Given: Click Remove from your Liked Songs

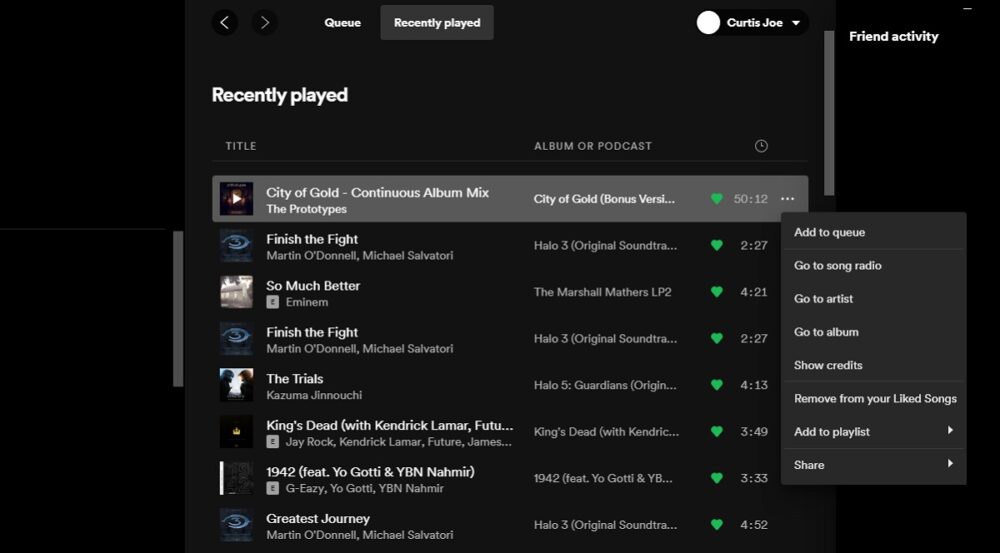Looking at the screenshot, I should [x=874, y=399].
